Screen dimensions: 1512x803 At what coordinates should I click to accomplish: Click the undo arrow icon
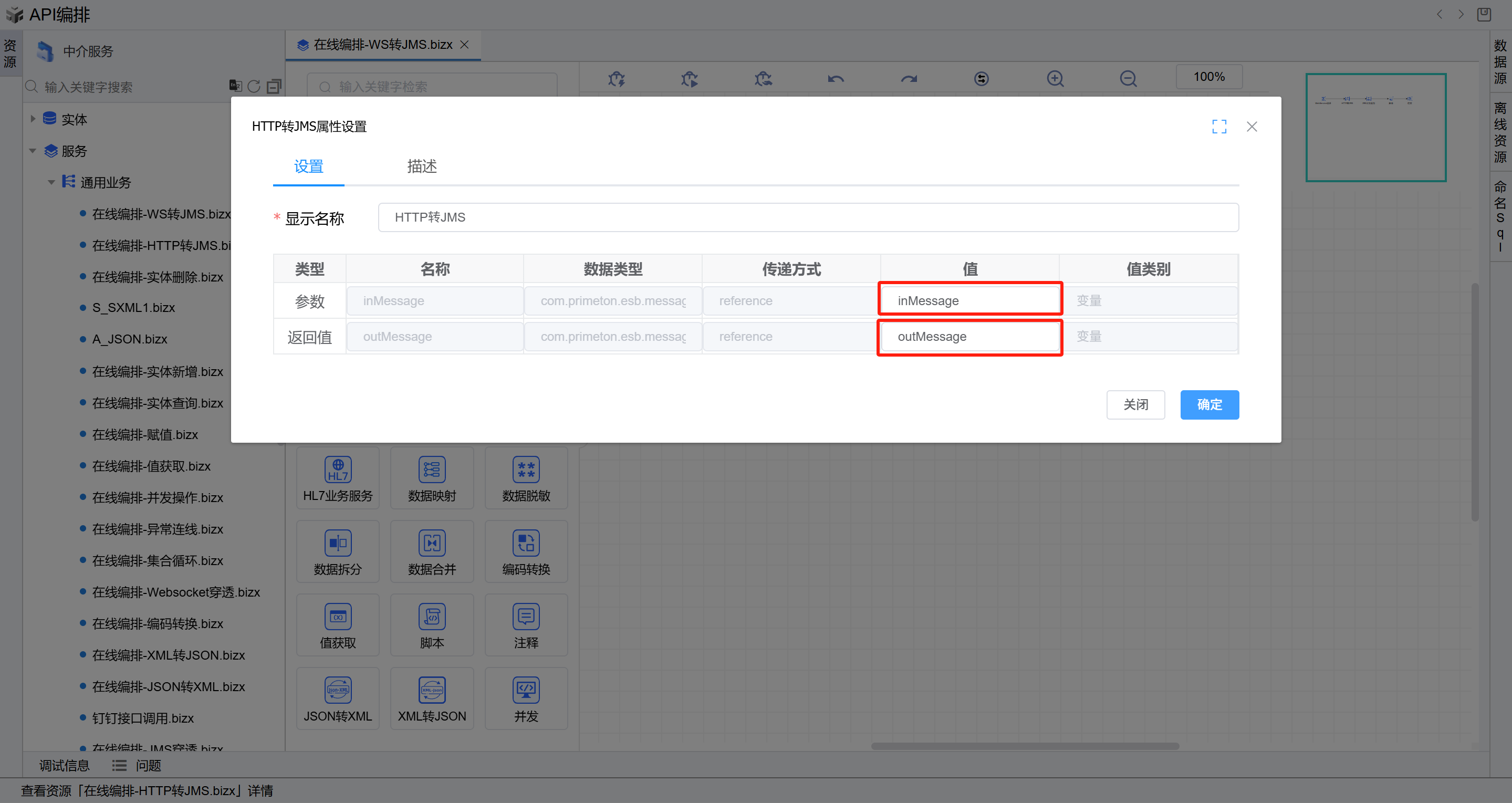click(x=836, y=78)
